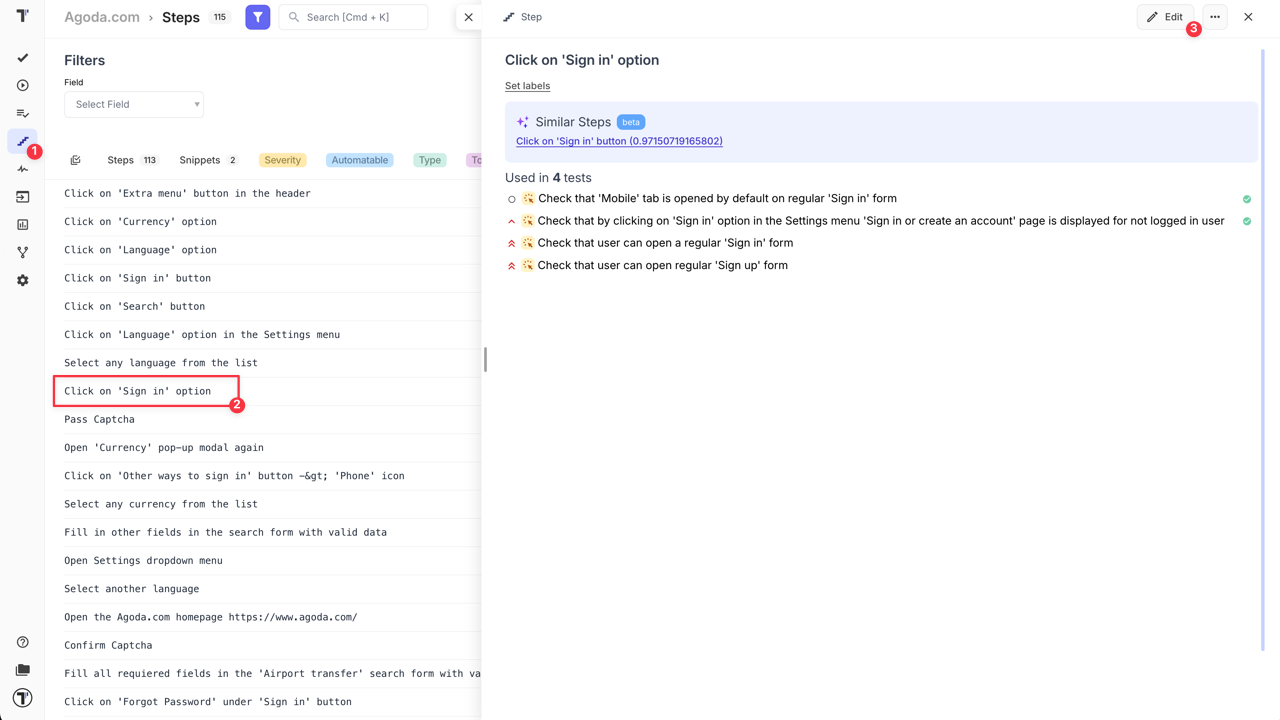Open the ellipsis menu in the Step panel
The image size is (1280, 720).
tap(1214, 17)
